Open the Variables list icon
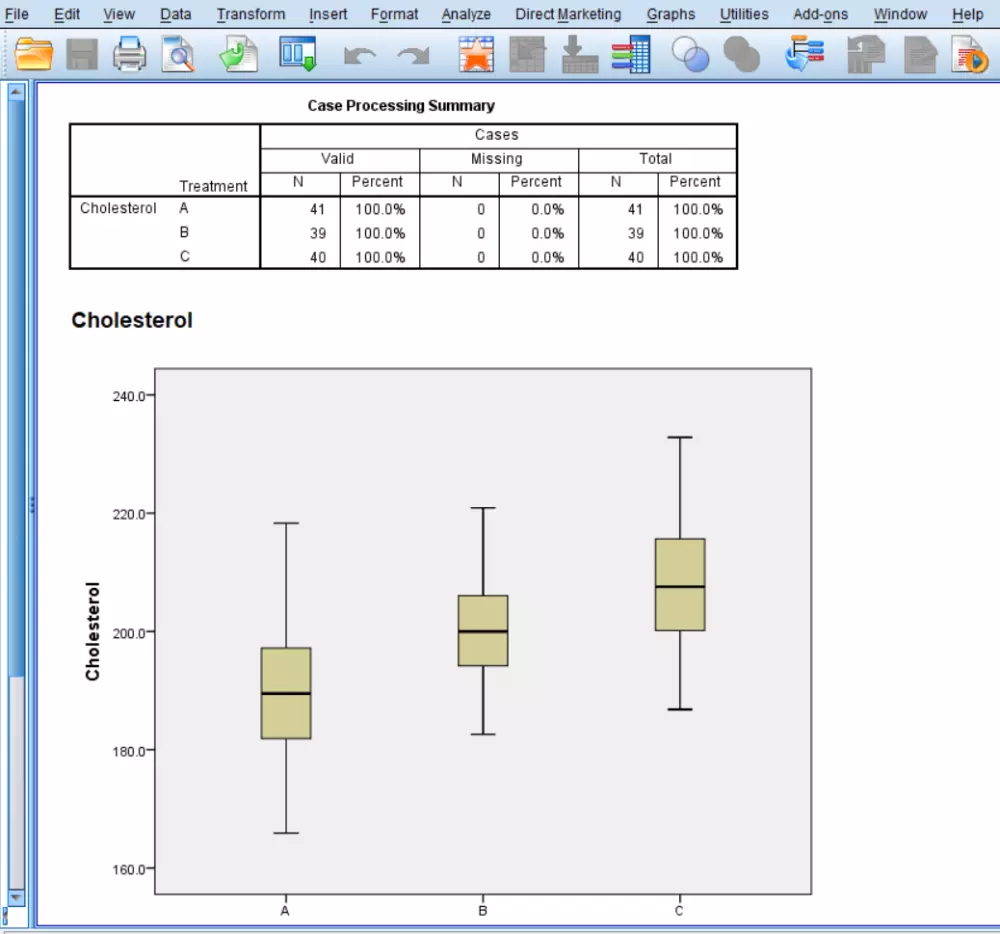The image size is (1000, 934). [x=631, y=54]
